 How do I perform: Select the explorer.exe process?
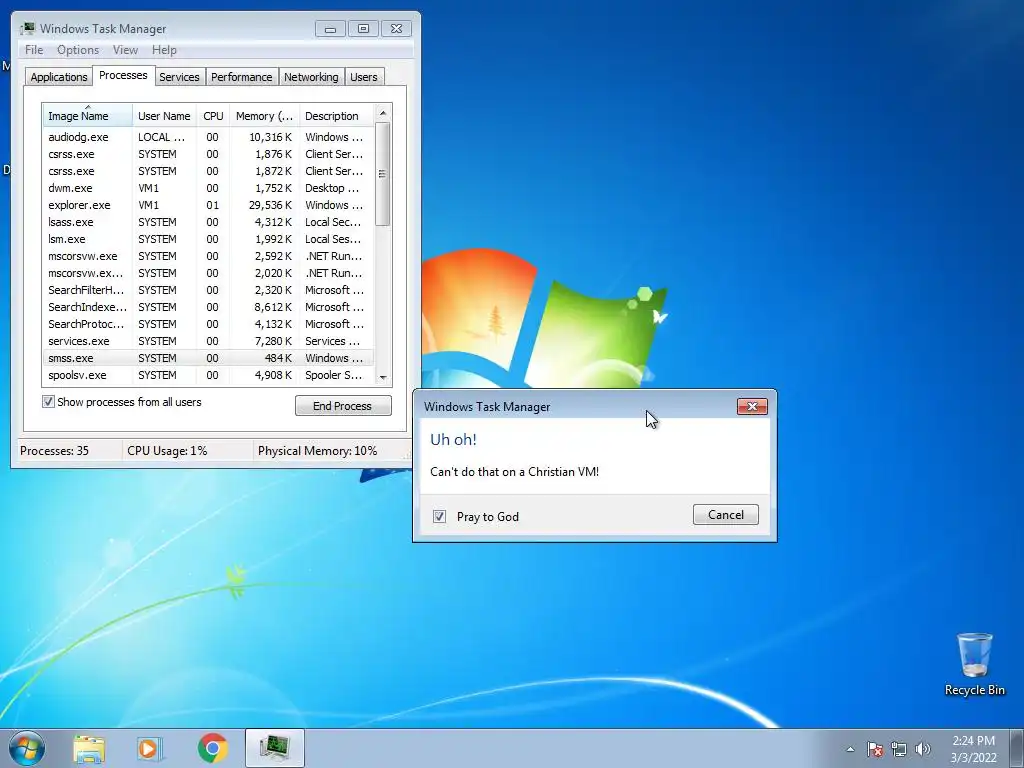208,205
